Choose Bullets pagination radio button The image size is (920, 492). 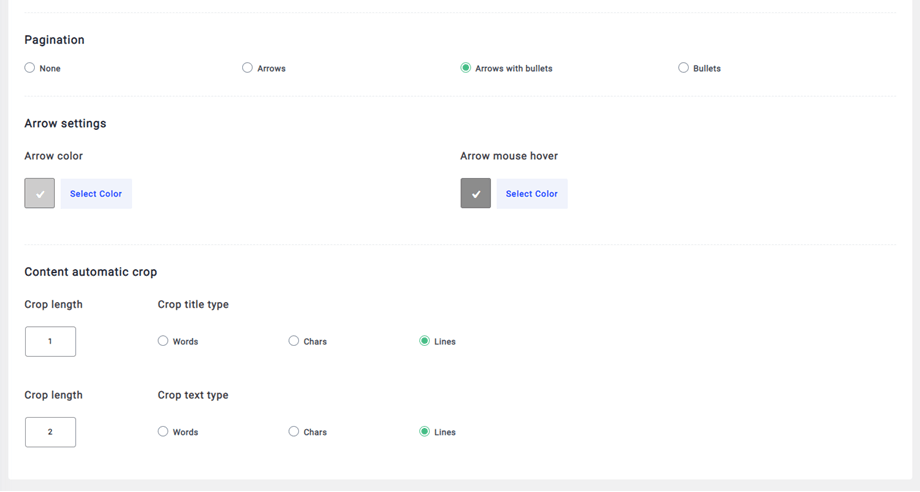tap(684, 68)
